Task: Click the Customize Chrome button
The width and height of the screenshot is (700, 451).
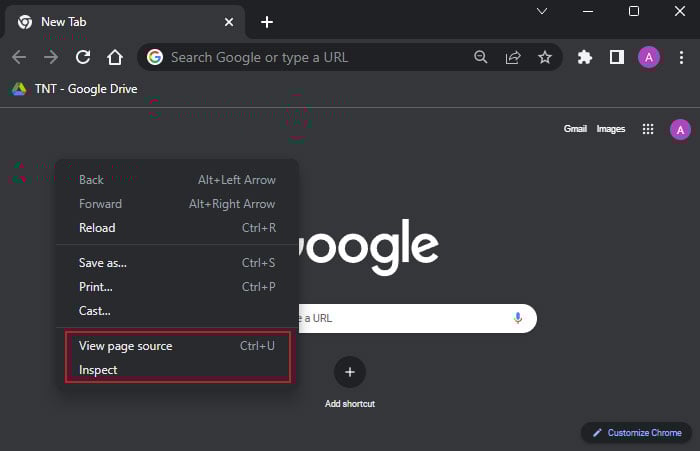Action: [636, 433]
